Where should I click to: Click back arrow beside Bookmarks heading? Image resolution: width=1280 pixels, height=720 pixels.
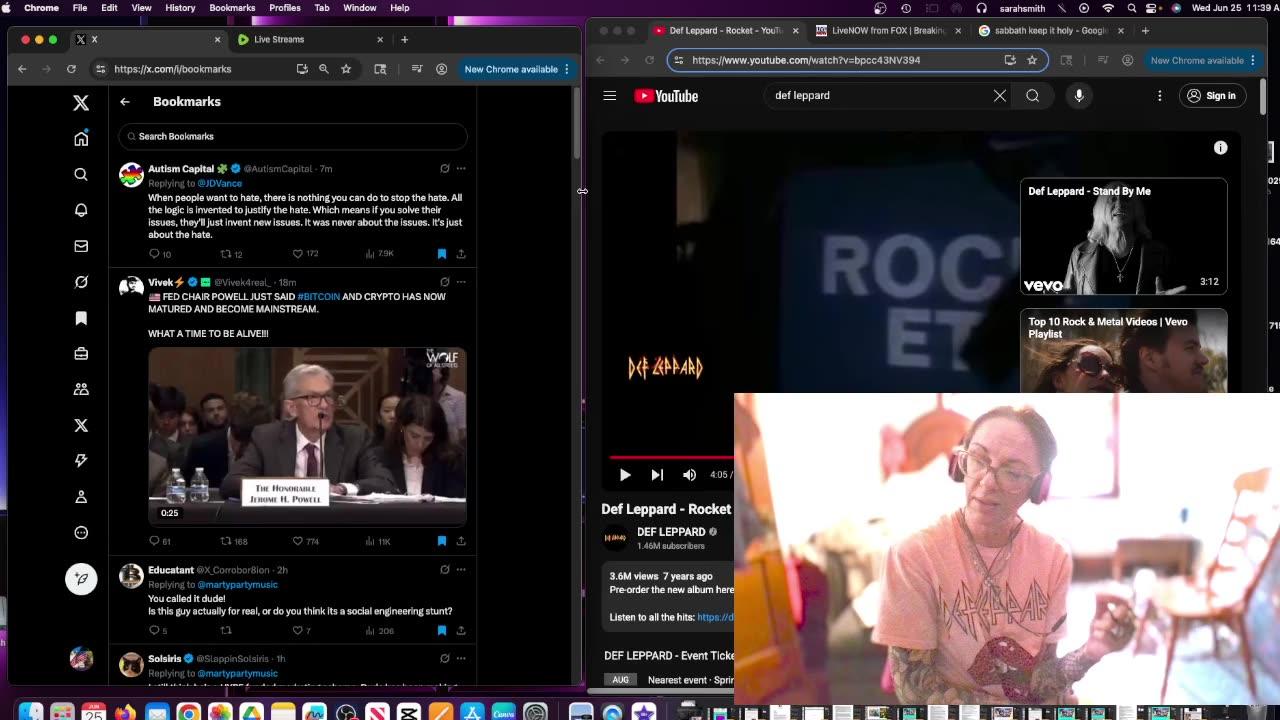[125, 102]
